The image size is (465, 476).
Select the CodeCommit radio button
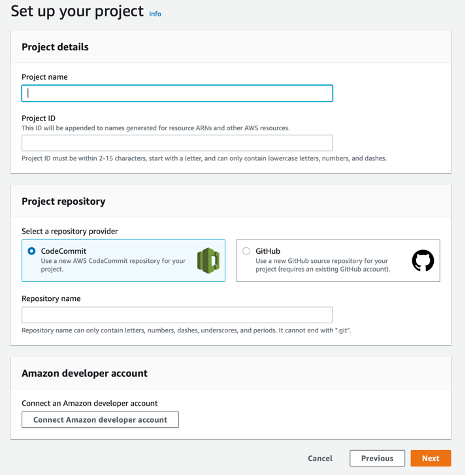coord(31,251)
